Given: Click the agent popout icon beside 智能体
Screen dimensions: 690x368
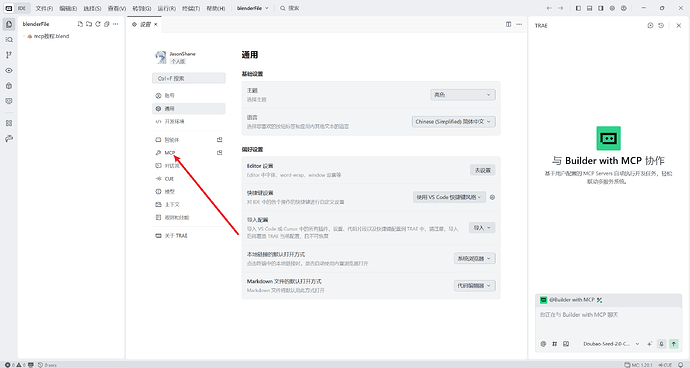Looking at the screenshot, I should click(220, 140).
